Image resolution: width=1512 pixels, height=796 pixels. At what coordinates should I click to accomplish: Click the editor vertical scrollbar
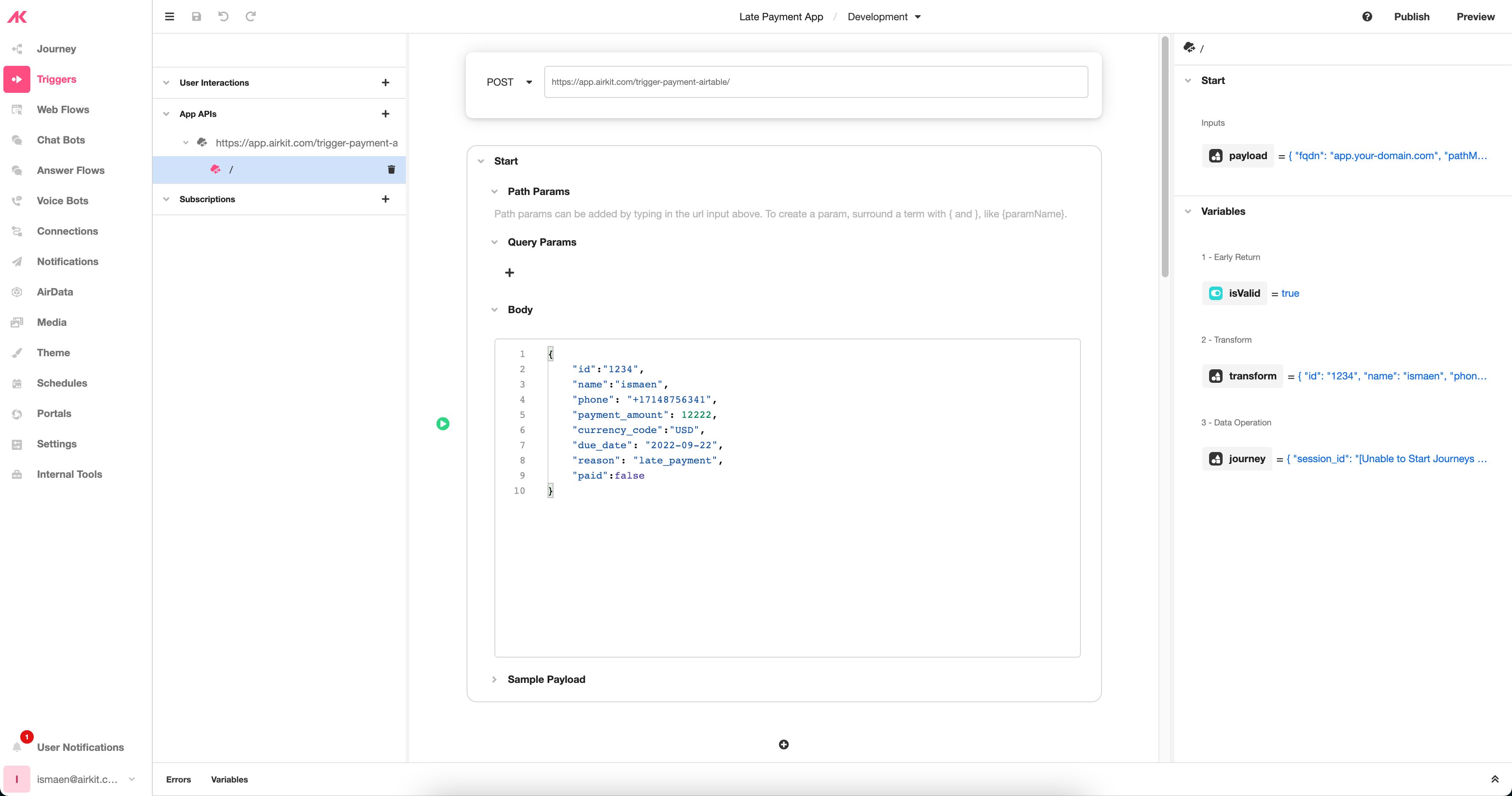[x=1165, y=157]
